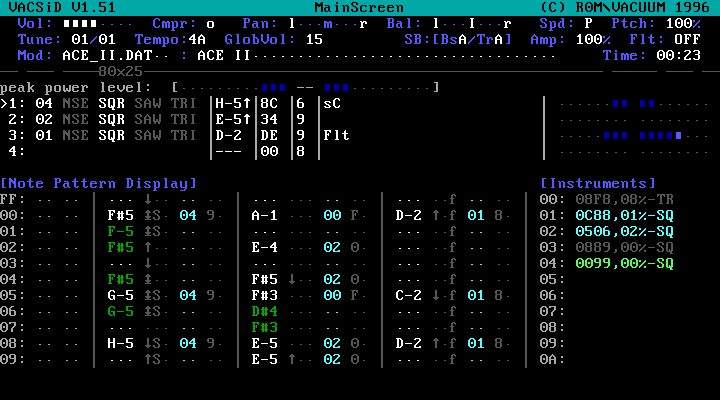Image resolution: width=720 pixels, height=400 pixels.
Task: Click the MainScreen title
Action: 359,7
